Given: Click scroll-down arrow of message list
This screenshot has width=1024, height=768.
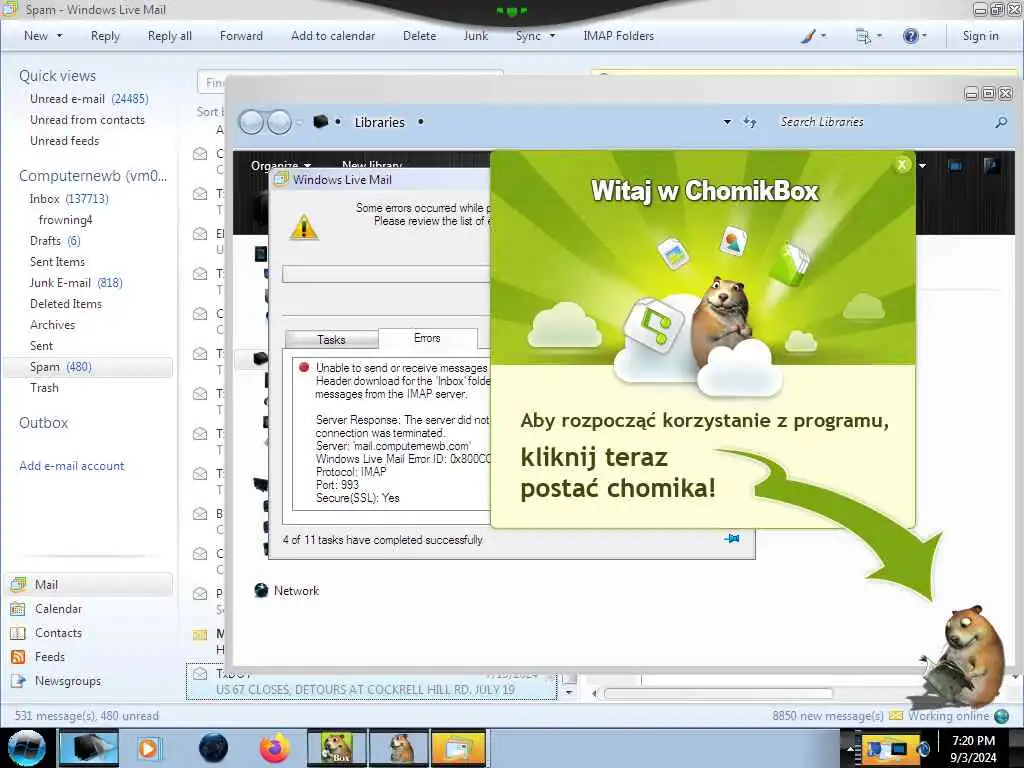Looking at the screenshot, I should (569, 692).
